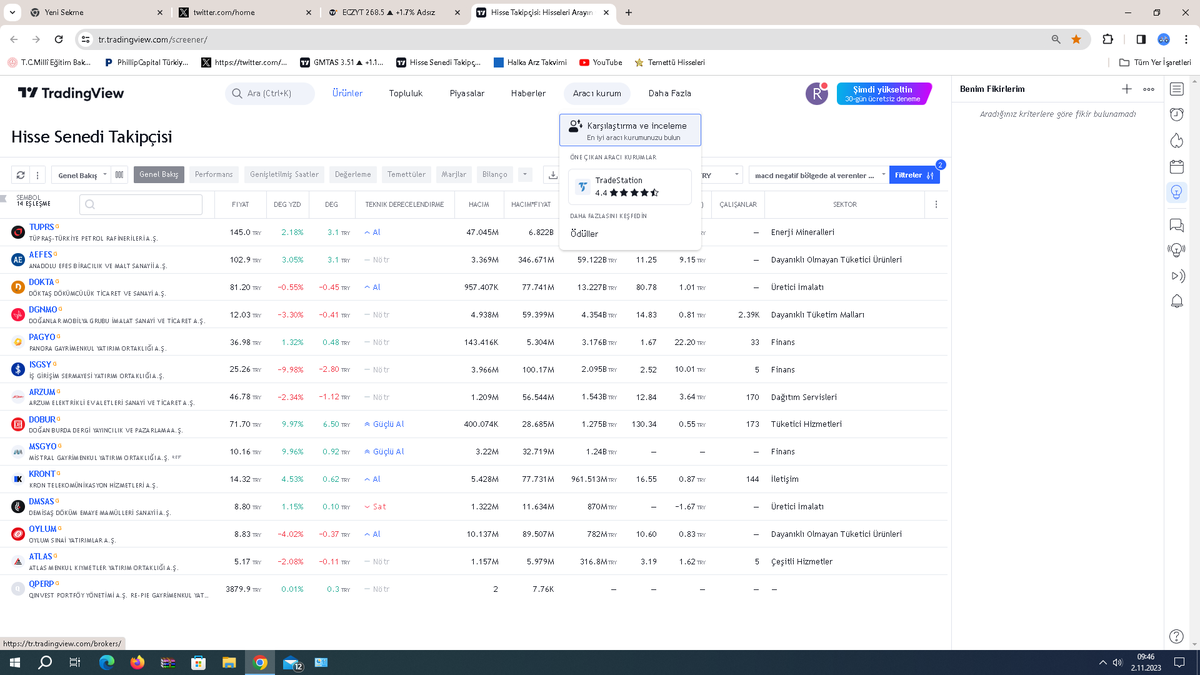The image size is (1200, 675).
Task: Open the Temettü Hisseleri bookmark
Action: (669, 62)
